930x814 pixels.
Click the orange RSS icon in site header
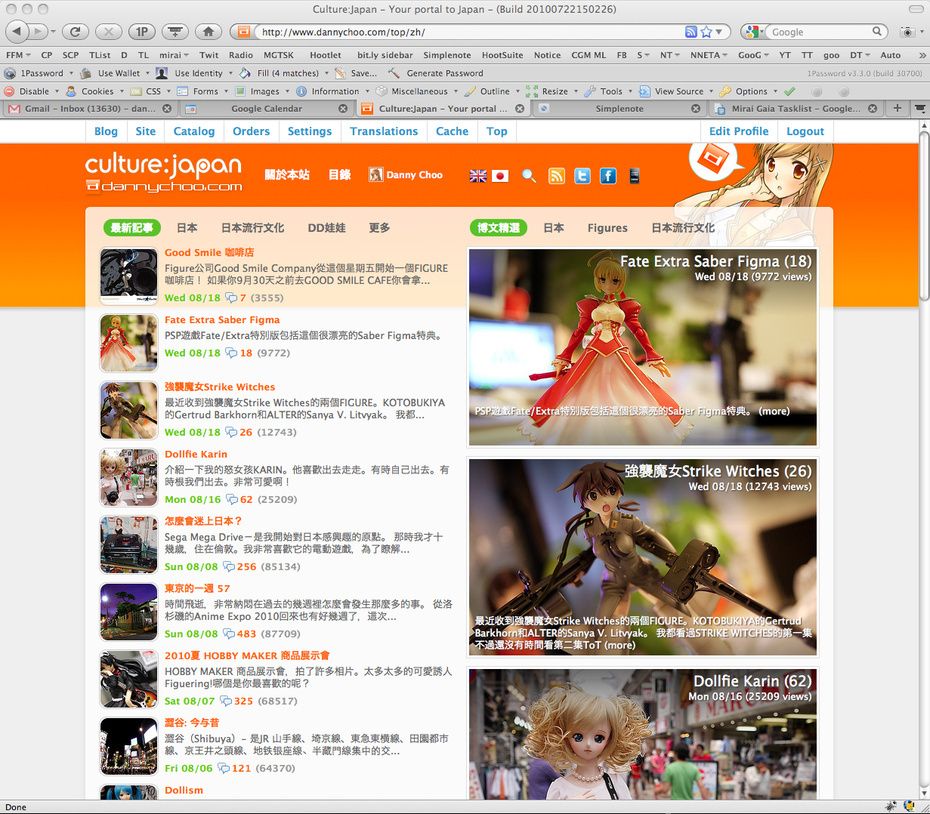tap(556, 176)
